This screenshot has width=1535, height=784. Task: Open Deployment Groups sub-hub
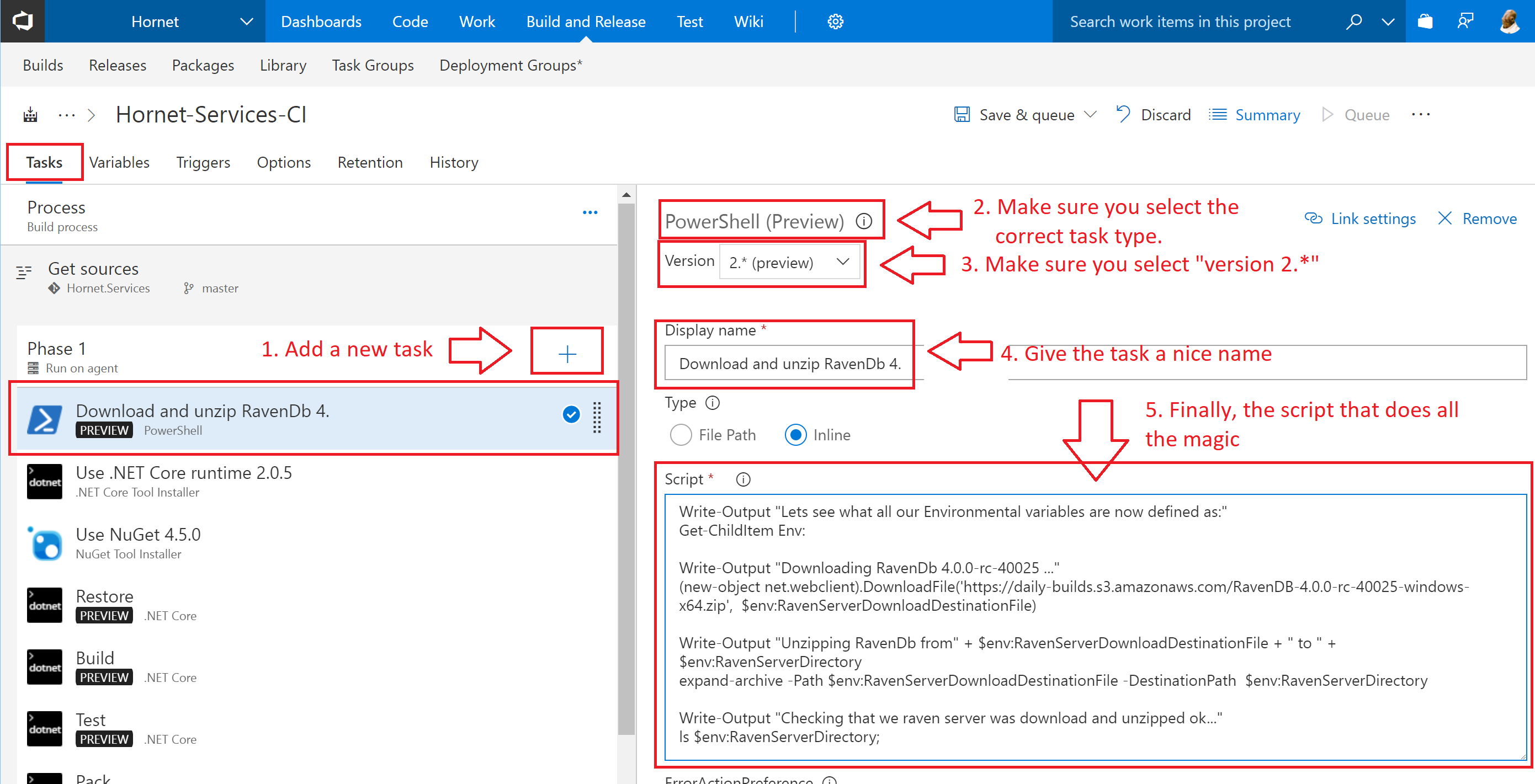click(511, 65)
